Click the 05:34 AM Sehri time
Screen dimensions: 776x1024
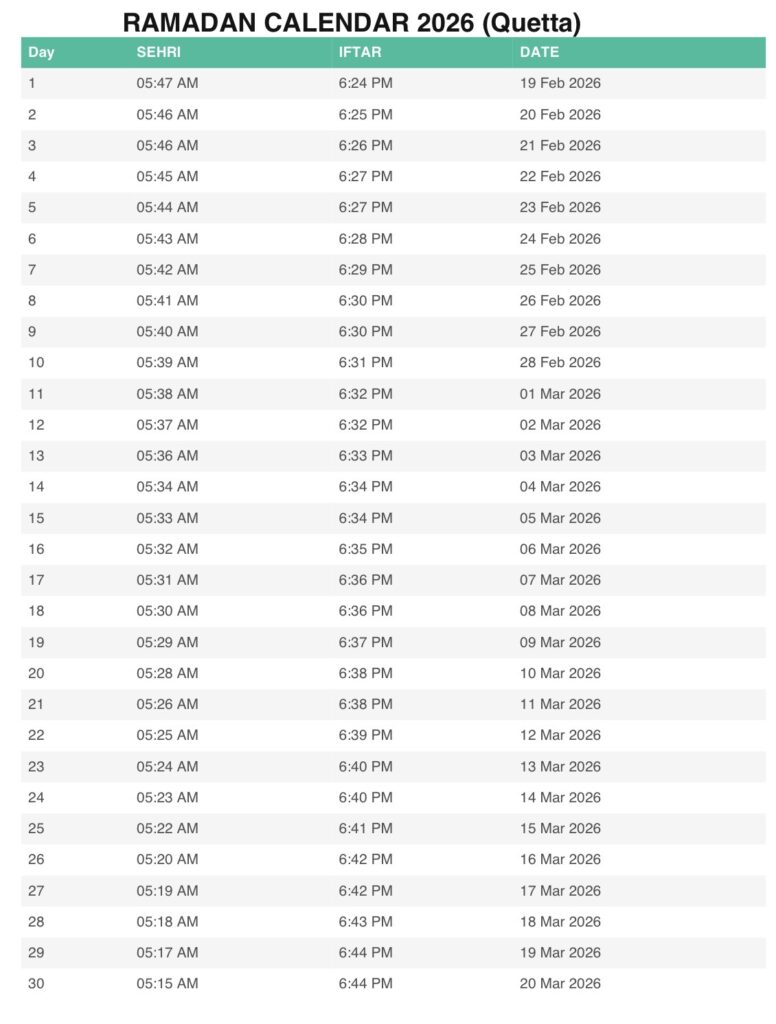coord(167,487)
